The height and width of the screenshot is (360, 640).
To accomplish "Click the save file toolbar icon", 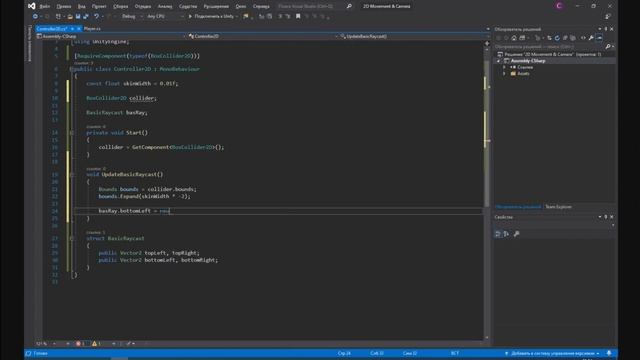I will pos(78,17).
